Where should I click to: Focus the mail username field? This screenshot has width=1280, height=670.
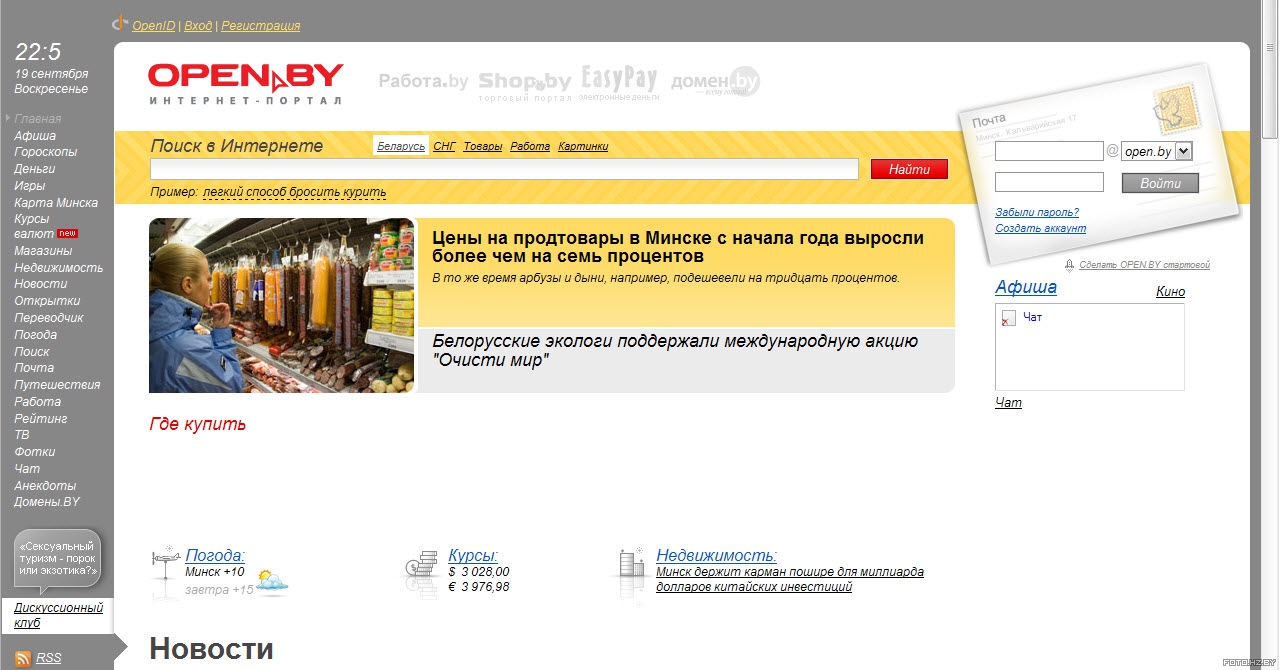(1049, 151)
